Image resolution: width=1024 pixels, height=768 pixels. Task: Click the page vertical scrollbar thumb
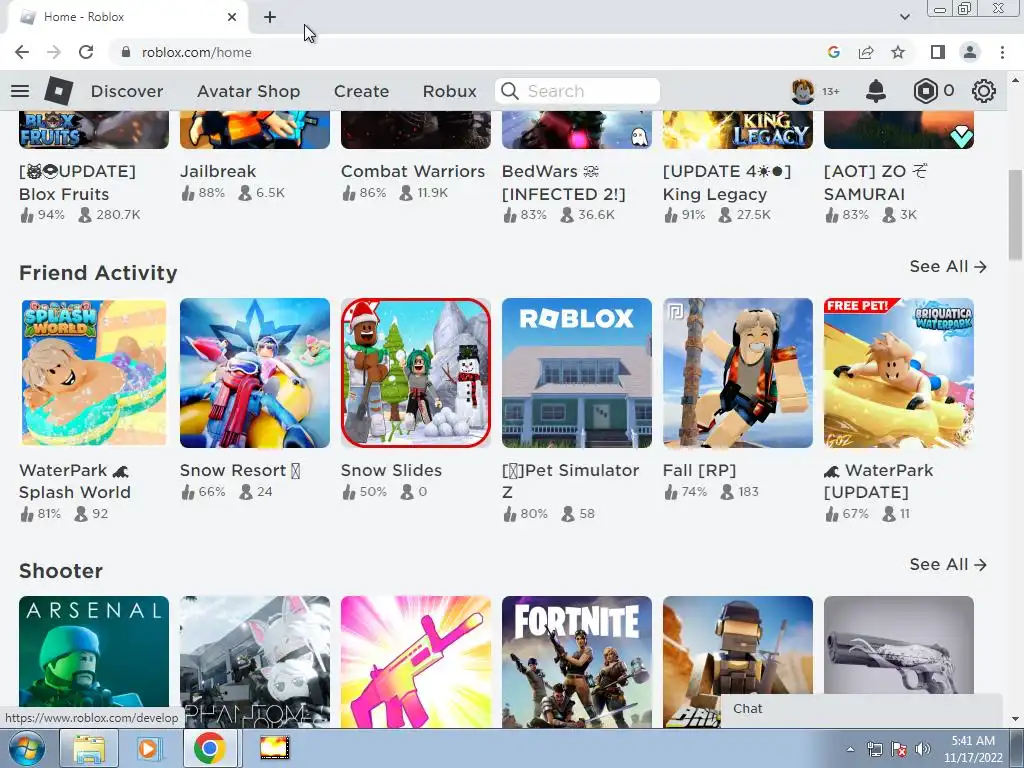[1015, 214]
